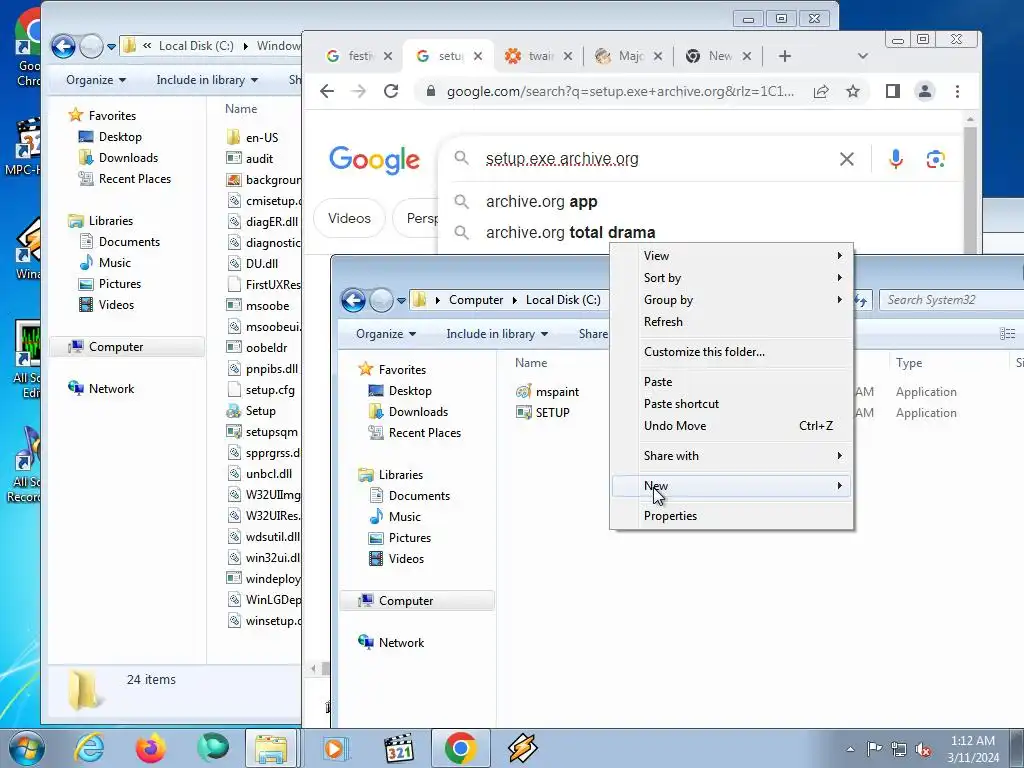Select the Videos search filter chip
This screenshot has height=768, width=1024.
click(x=349, y=218)
